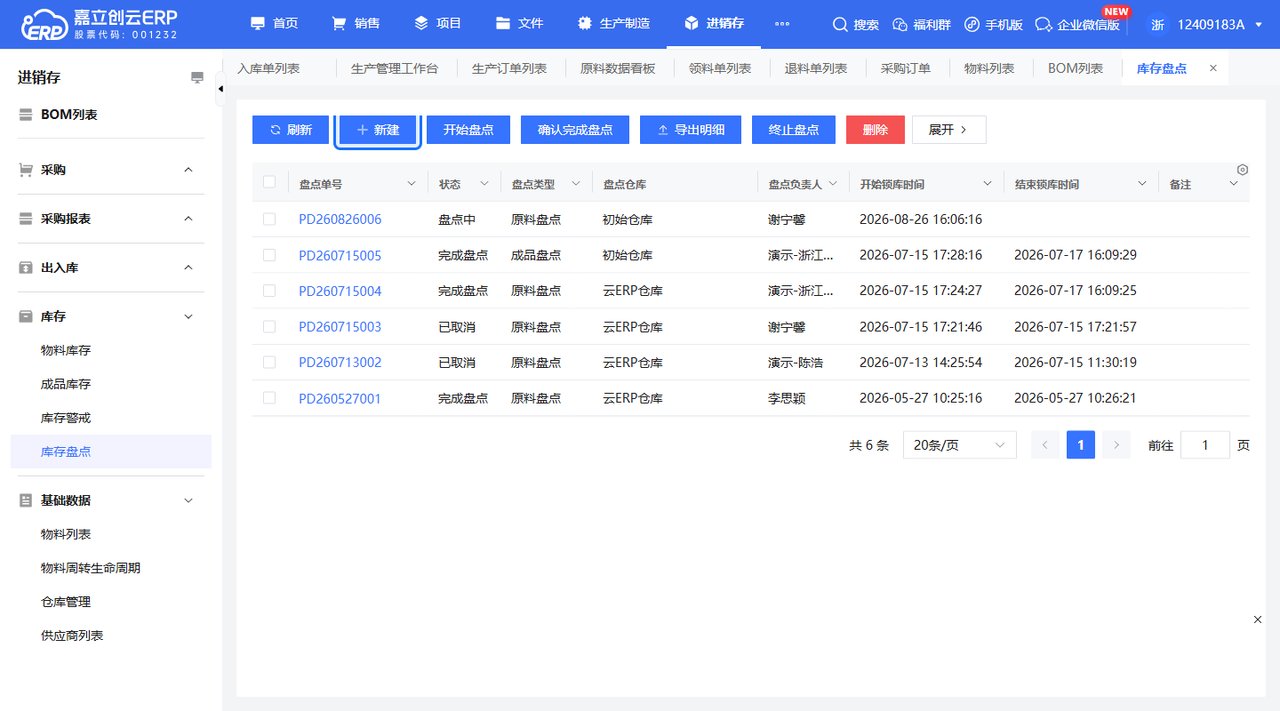Open 生产制造 in top navigation

(614, 24)
